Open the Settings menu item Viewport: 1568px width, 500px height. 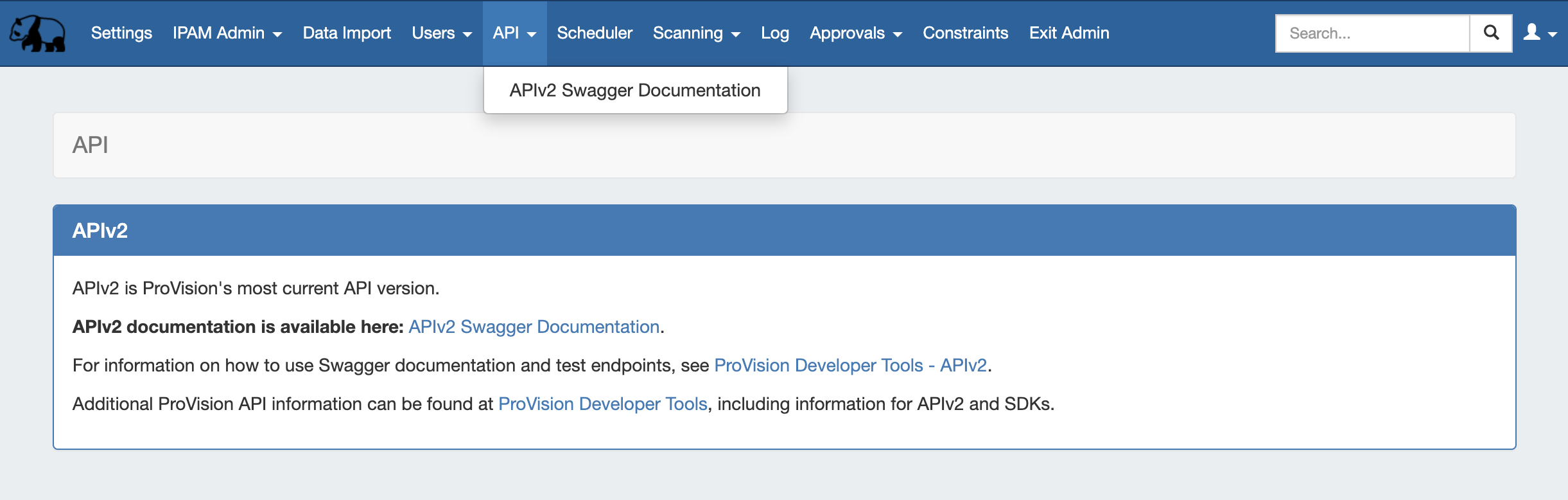click(121, 33)
